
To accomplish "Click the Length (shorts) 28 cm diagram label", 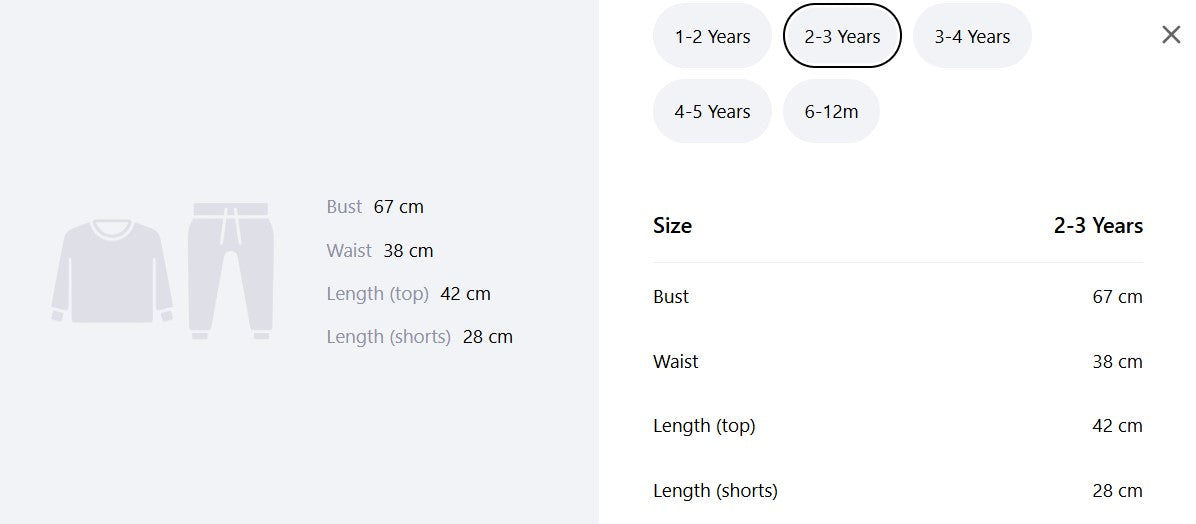I will click(x=420, y=336).
